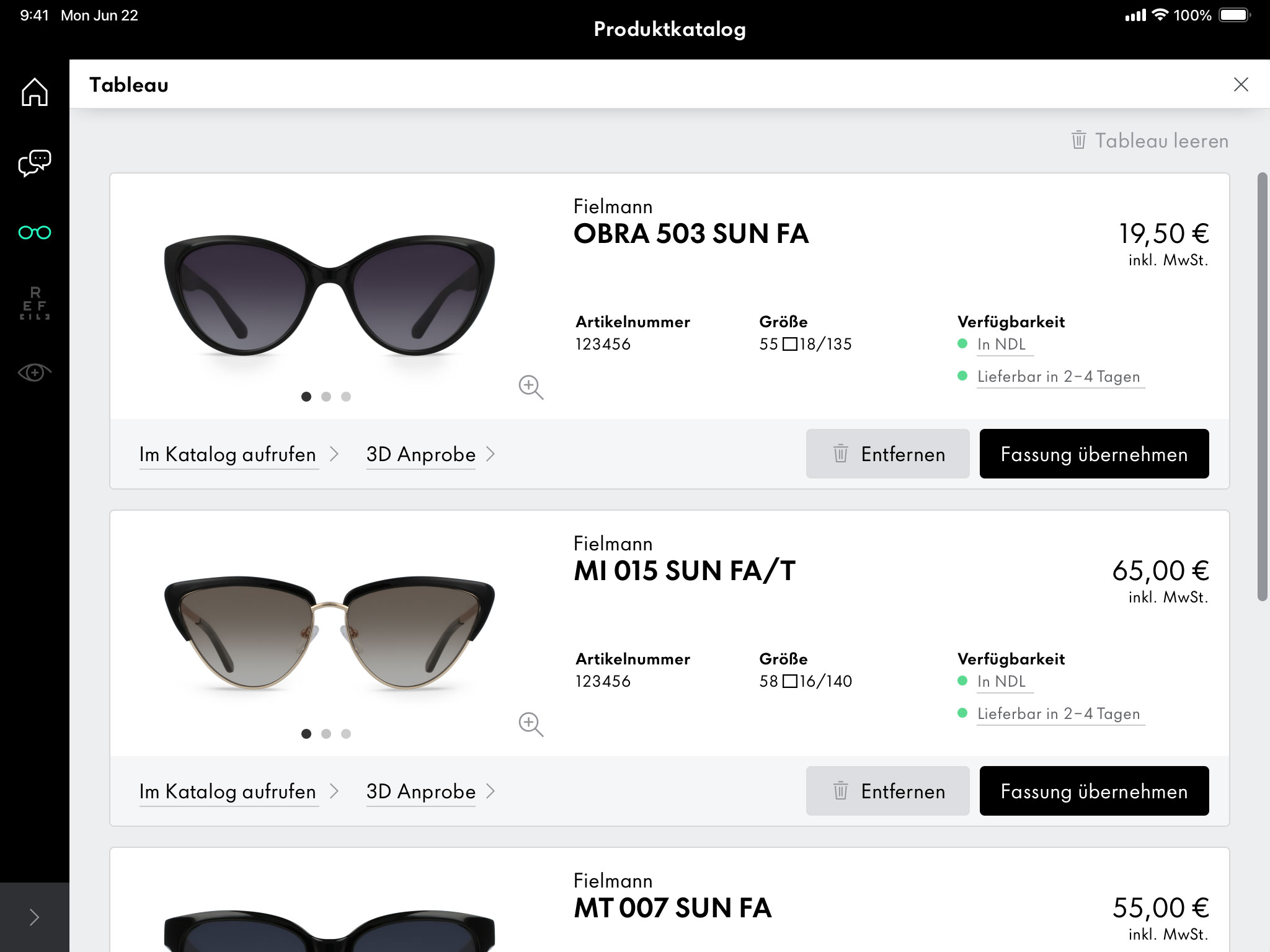This screenshot has width=1270, height=952.
Task: Expand the sidebar with the bottom chevron
Action: [34, 915]
